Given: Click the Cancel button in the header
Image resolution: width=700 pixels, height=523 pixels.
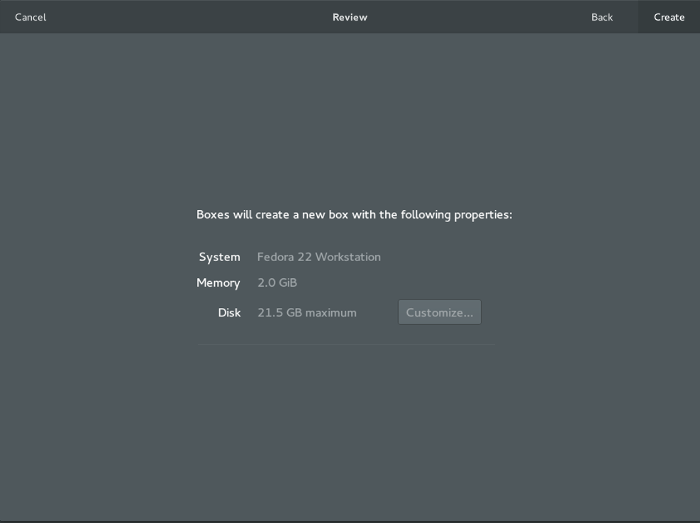Looking at the screenshot, I should point(30,17).
